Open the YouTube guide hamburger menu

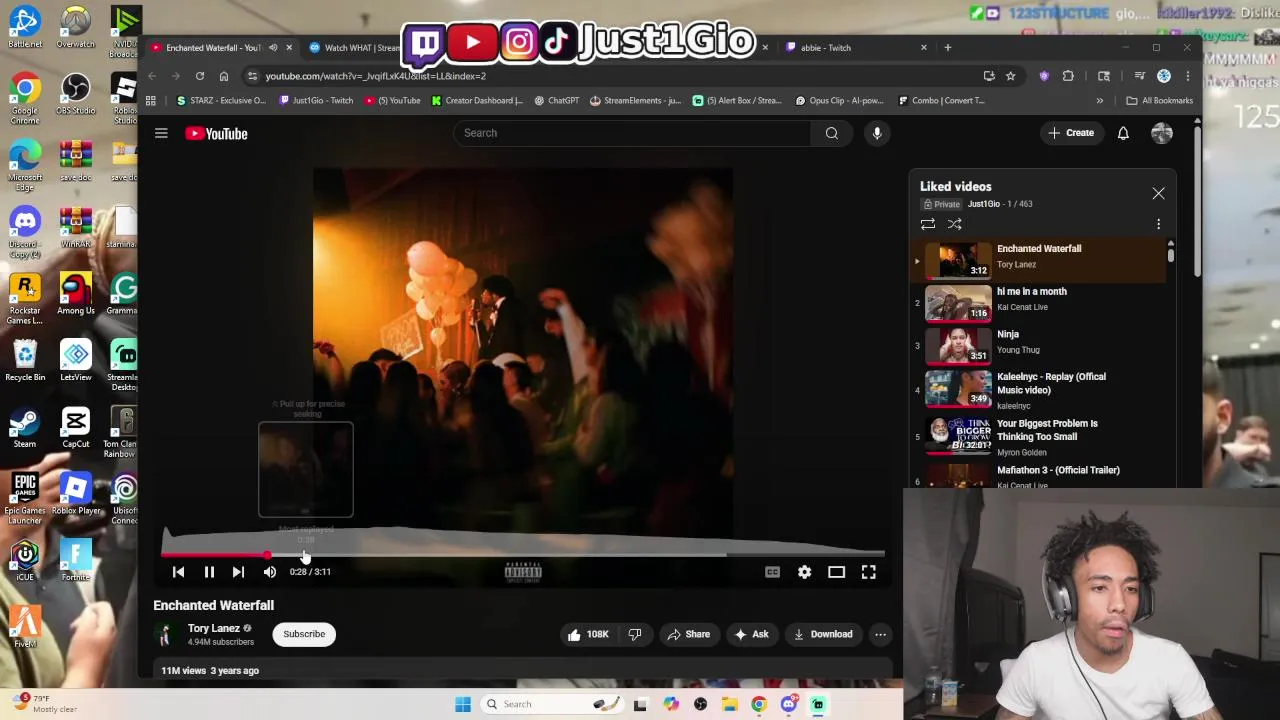tap(161, 133)
